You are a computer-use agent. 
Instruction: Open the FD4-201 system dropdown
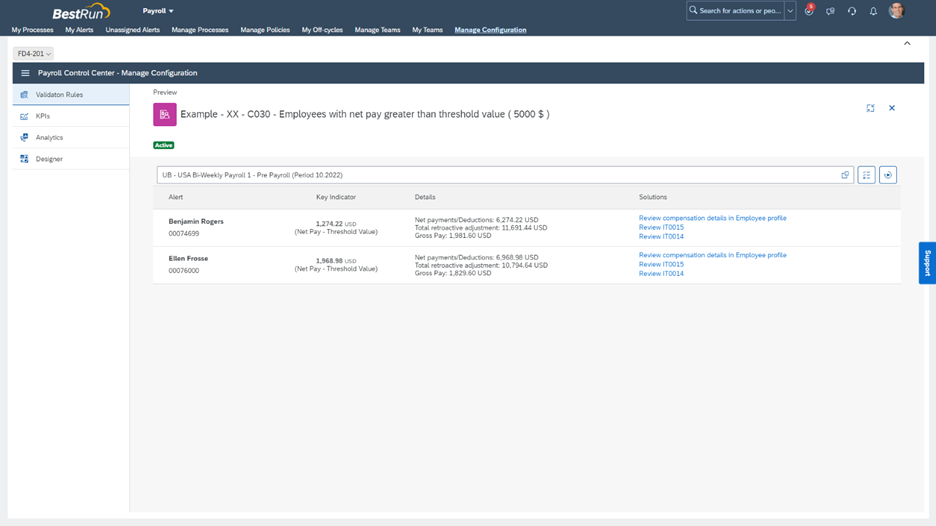click(34, 54)
